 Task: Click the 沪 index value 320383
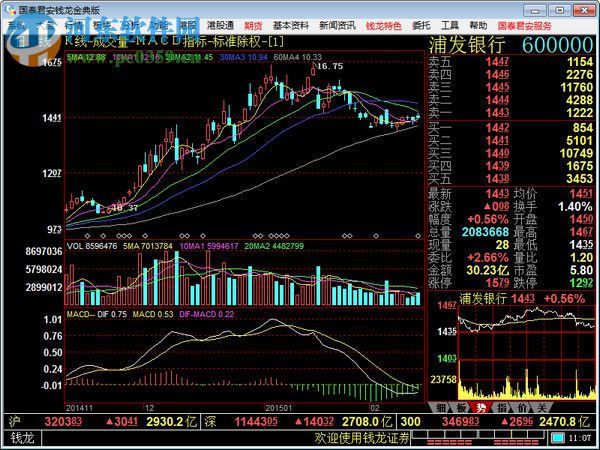click(63, 422)
